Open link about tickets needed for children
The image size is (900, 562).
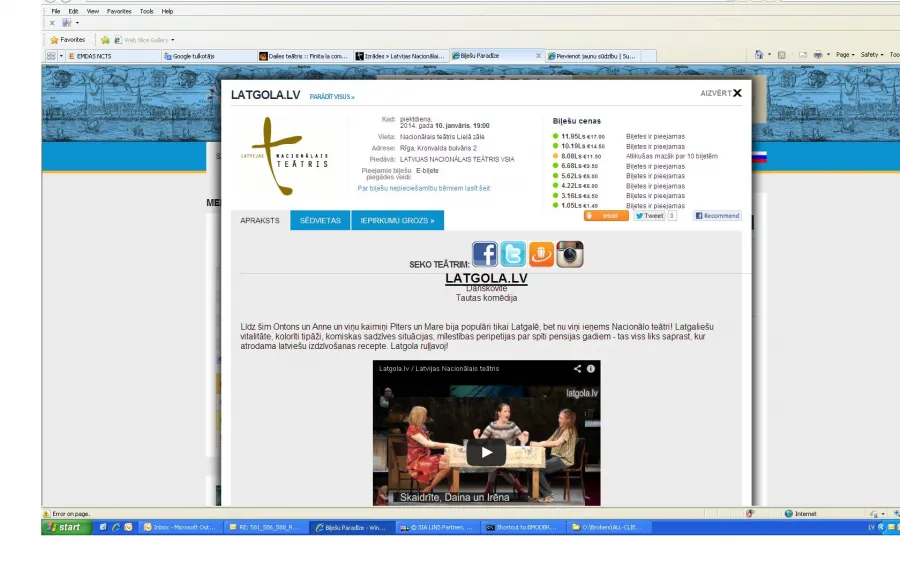pyautogui.click(x=424, y=188)
